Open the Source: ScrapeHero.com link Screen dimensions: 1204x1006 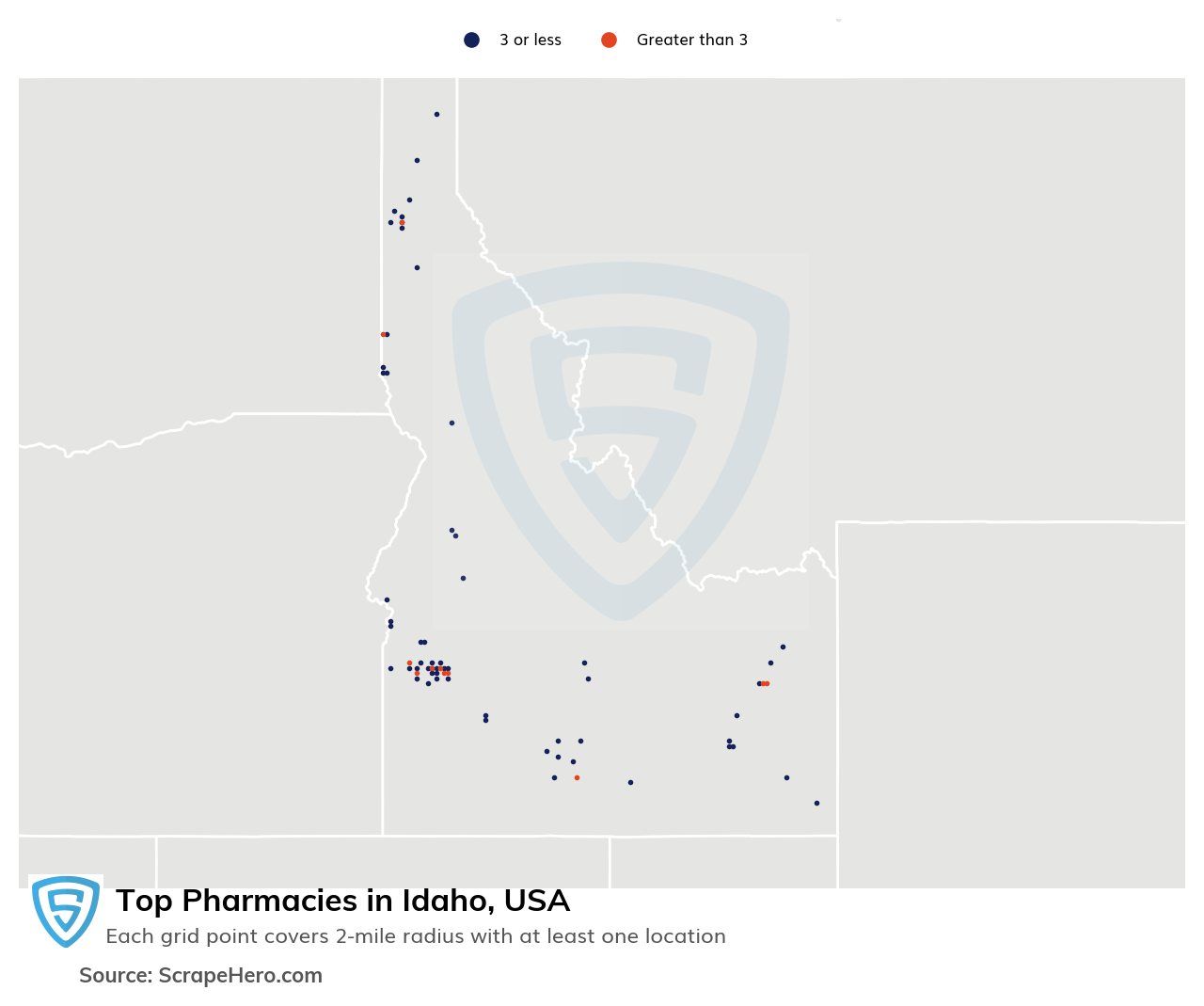coord(200,975)
